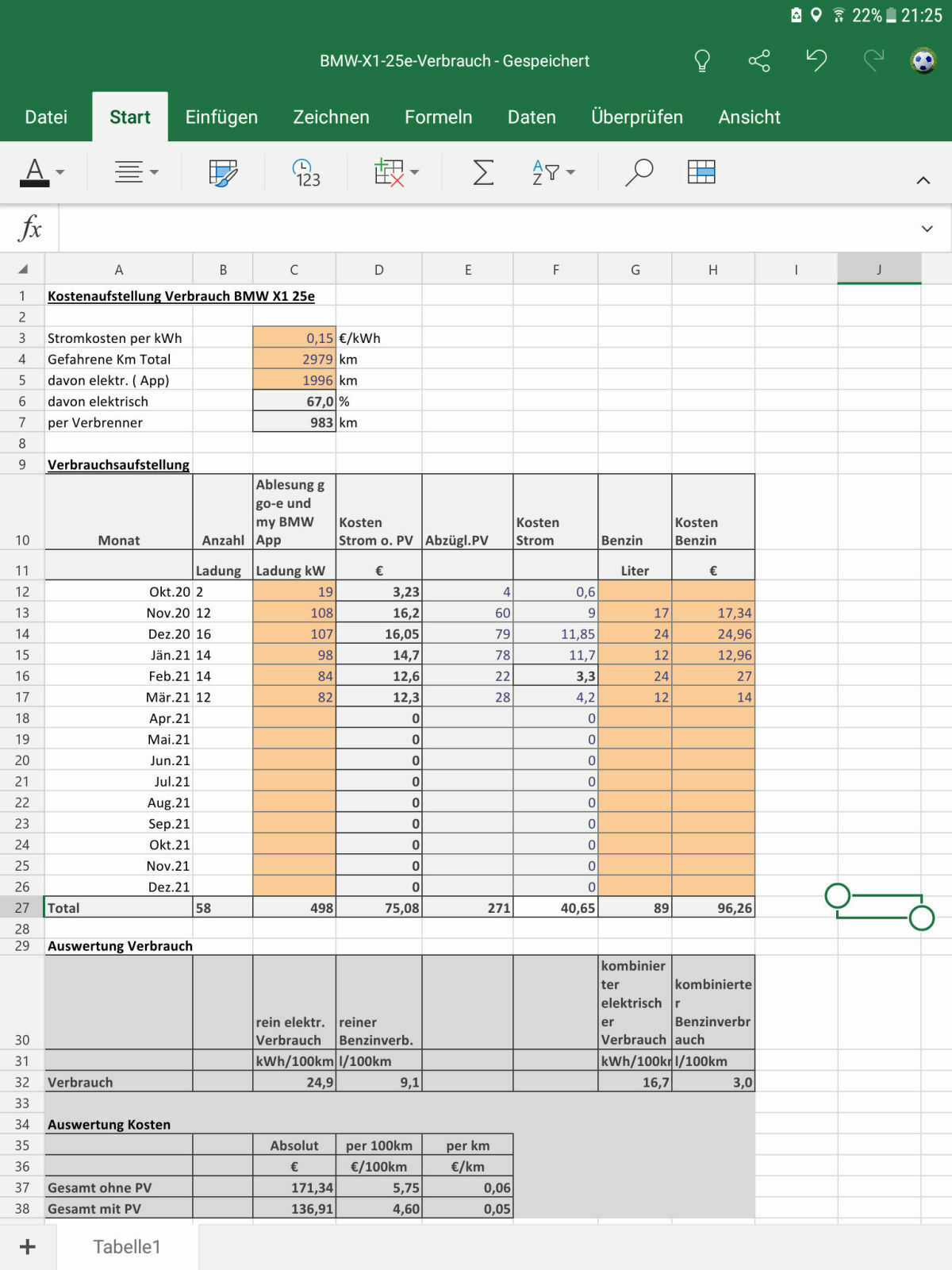This screenshot has height=1270, width=952.
Task: Redo the last undone action
Action: click(873, 60)
